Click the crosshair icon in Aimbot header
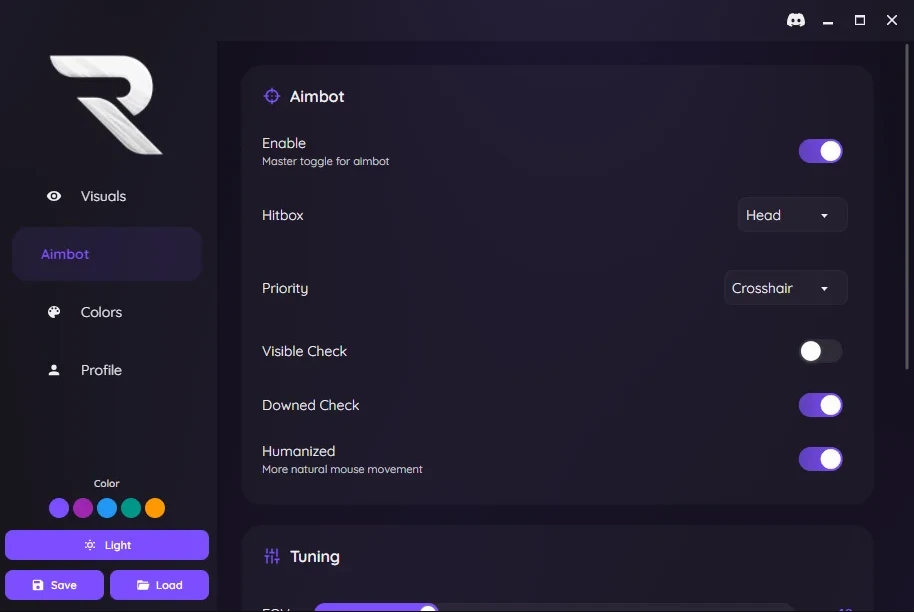Screen dimensions: 914x612 click(x=271, y=97)
